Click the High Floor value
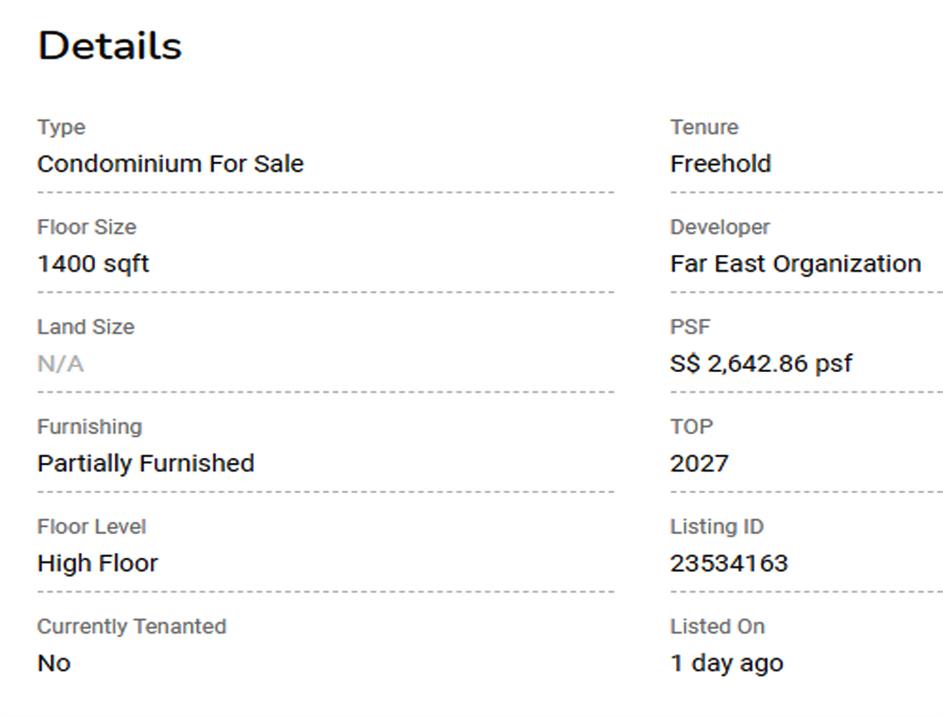The width and height of the screenshot is (943, 717). click(97, 564)
